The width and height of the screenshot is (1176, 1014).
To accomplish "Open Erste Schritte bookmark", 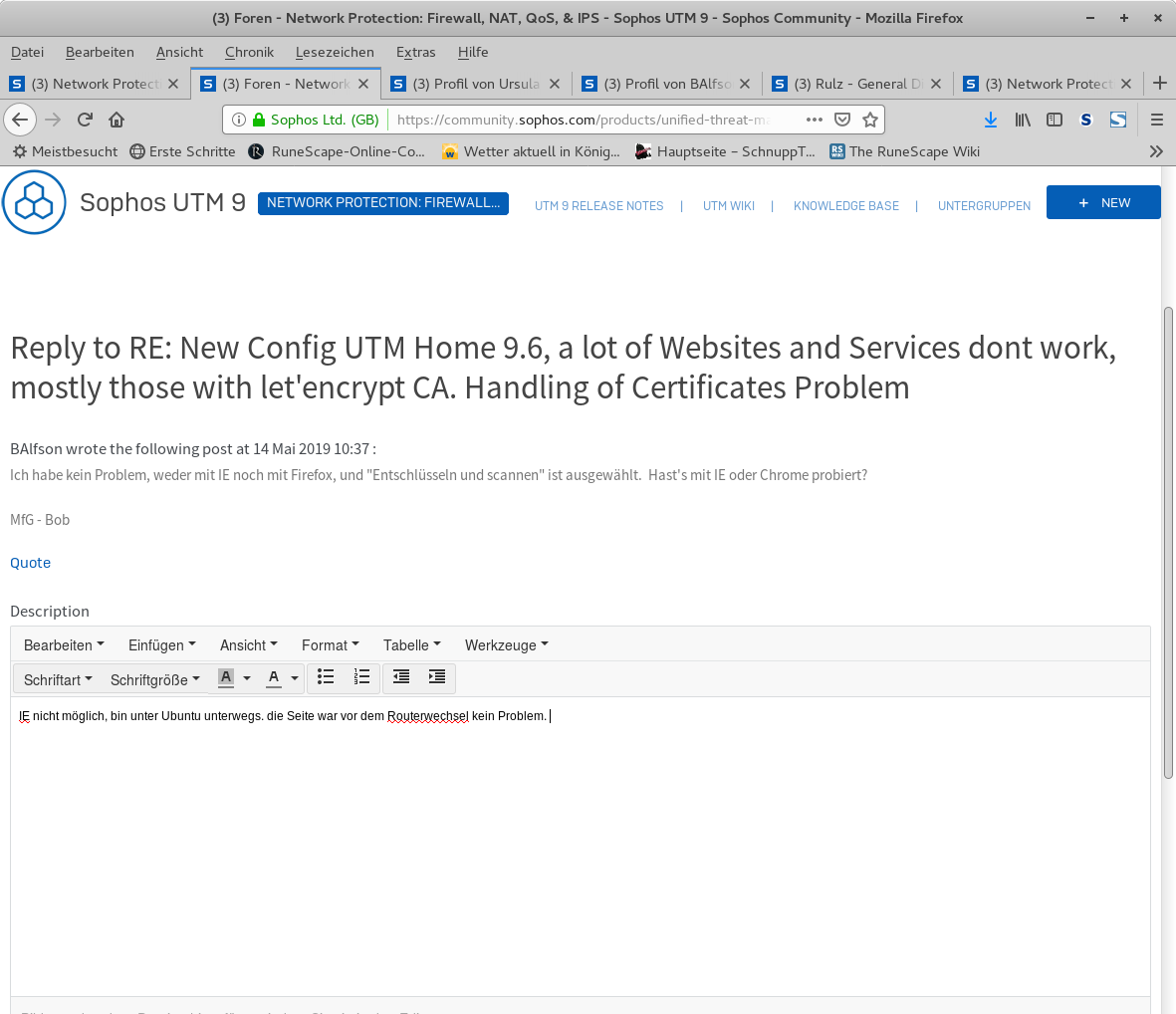I will 183,151.
